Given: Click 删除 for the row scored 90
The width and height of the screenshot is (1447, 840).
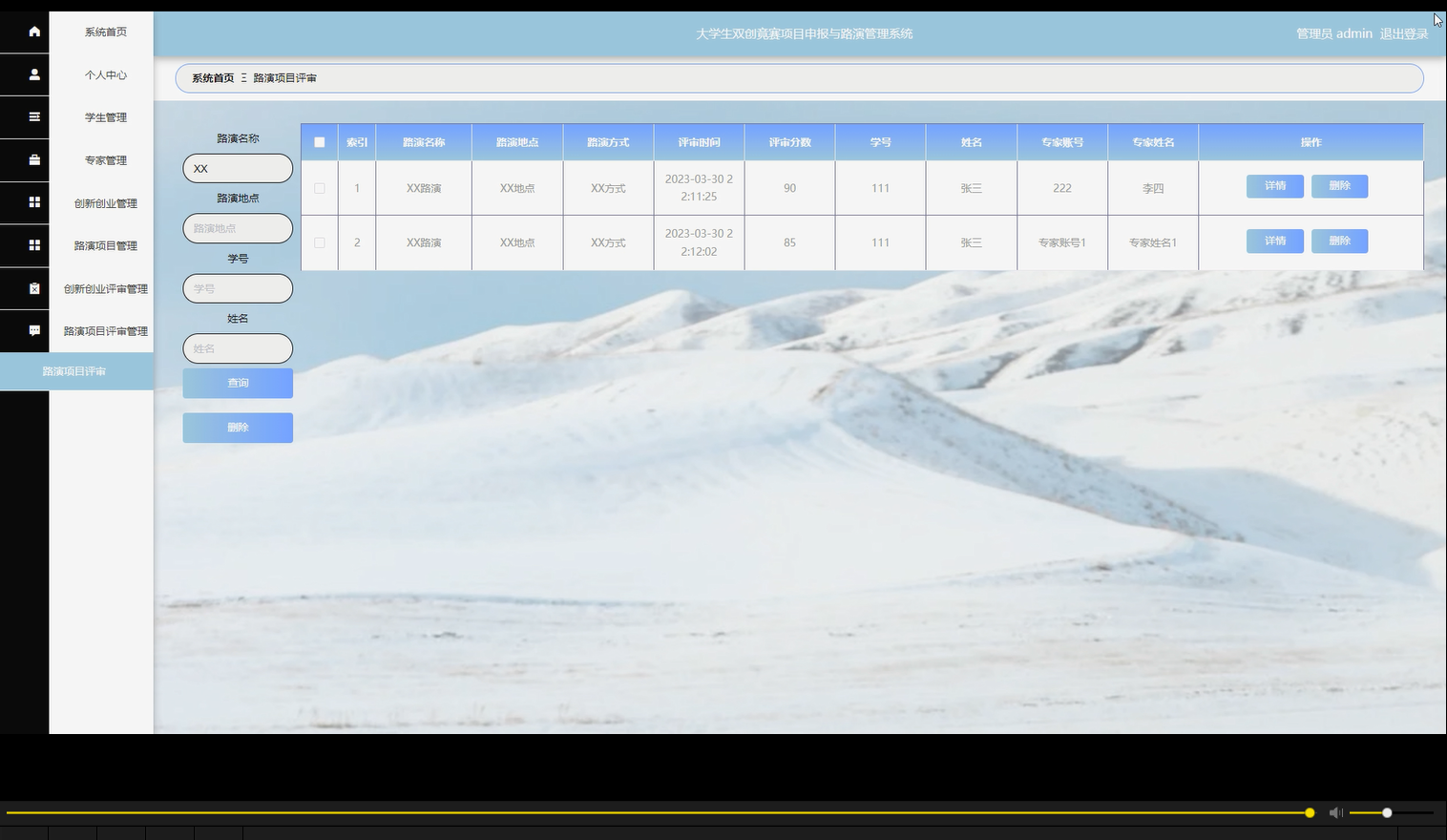Looking at the screenshot, I should [x=1340, y=186].
